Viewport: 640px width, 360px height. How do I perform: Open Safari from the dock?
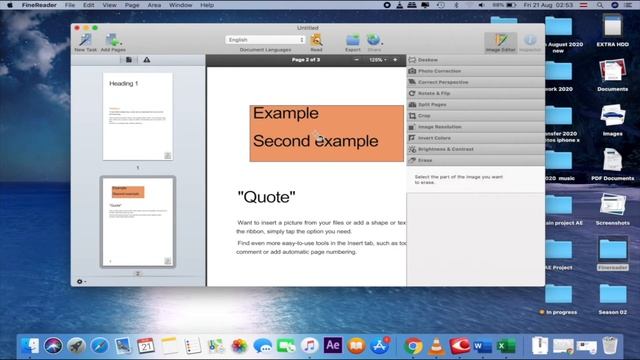(100, 346)
